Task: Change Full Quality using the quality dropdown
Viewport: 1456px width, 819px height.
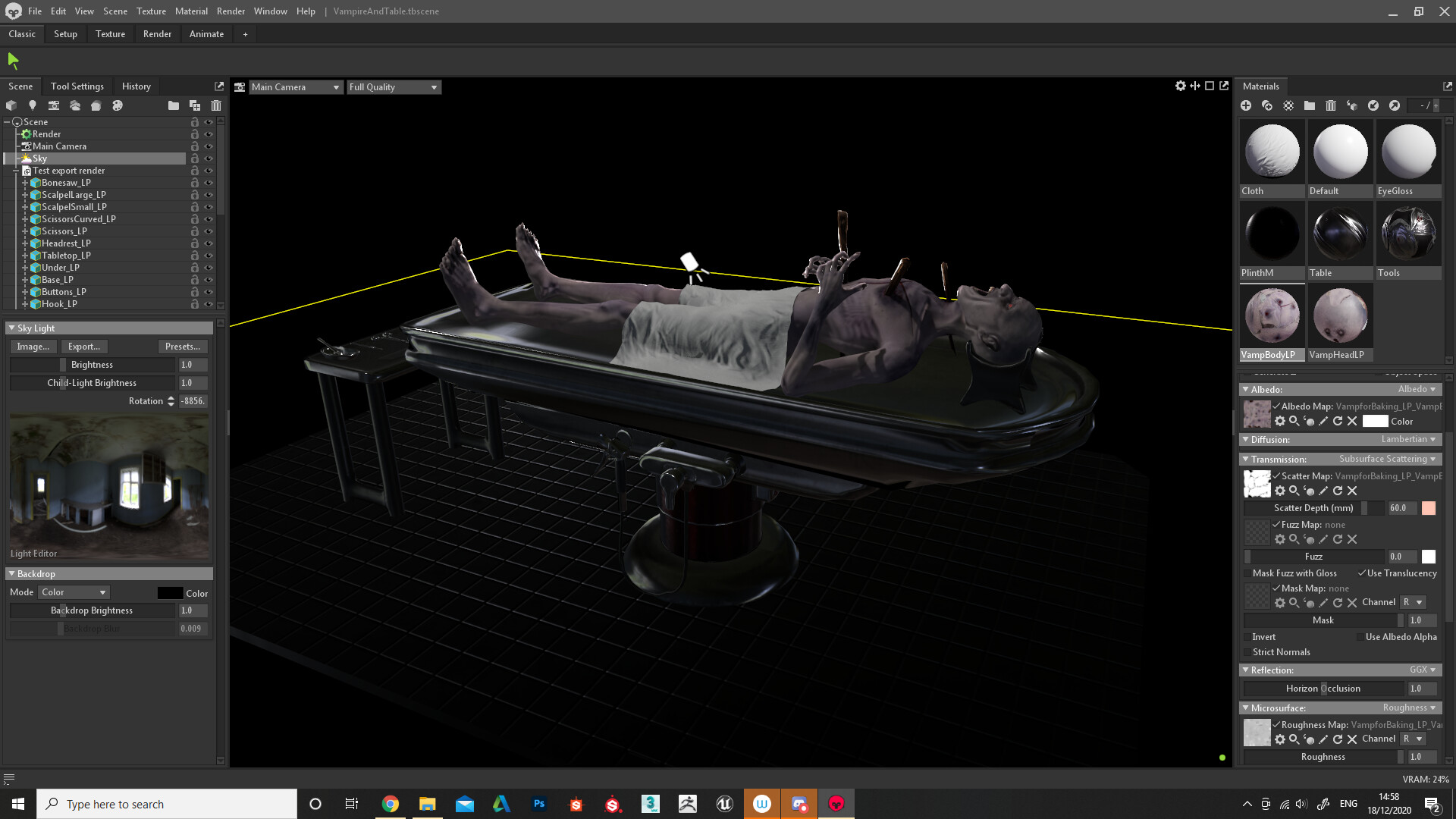Action: point(393,86)
